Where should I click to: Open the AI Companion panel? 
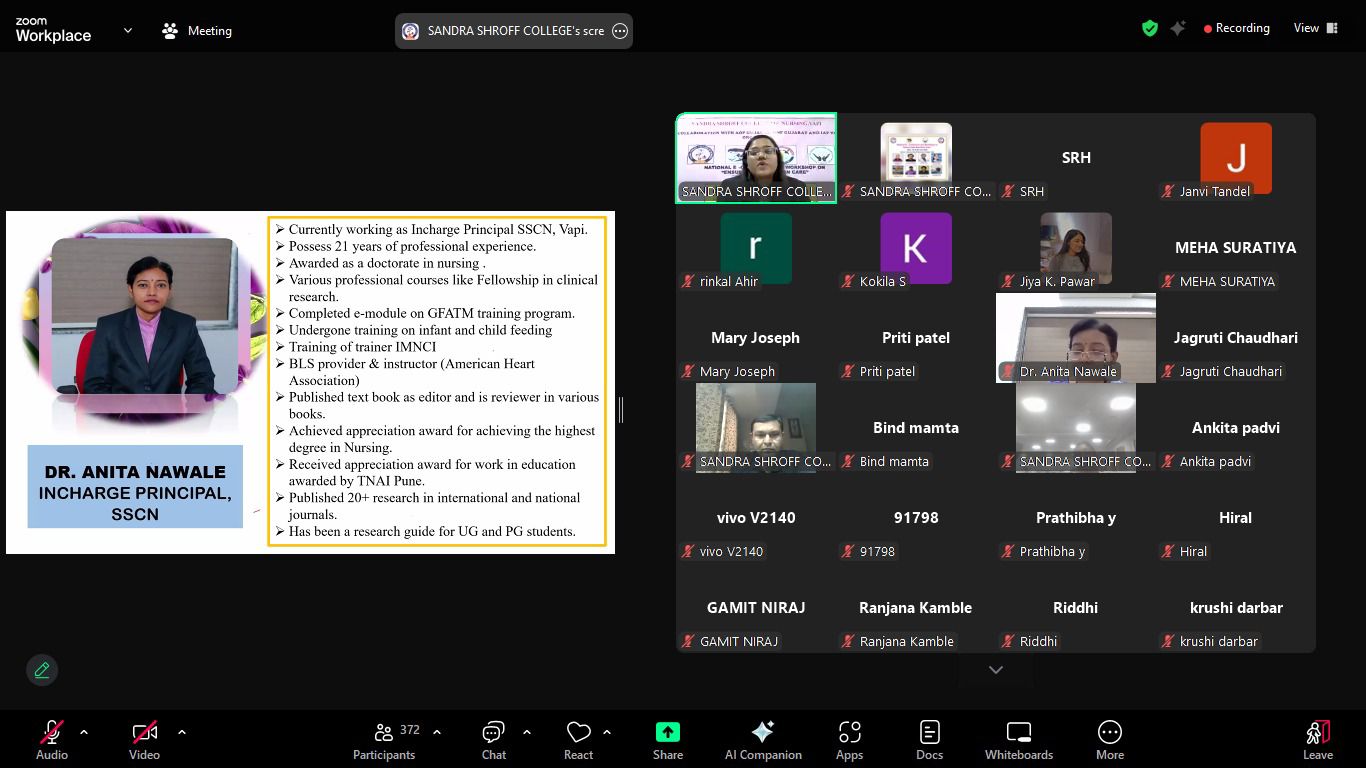(763, 740)
